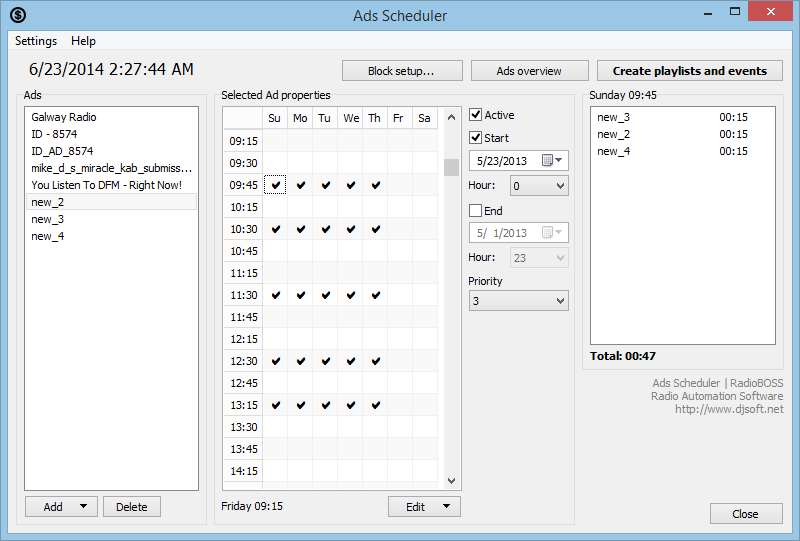The height and width of the screenshot is (541, 800).
Task: Open Ads overview
Action: (x=529, y=71)
